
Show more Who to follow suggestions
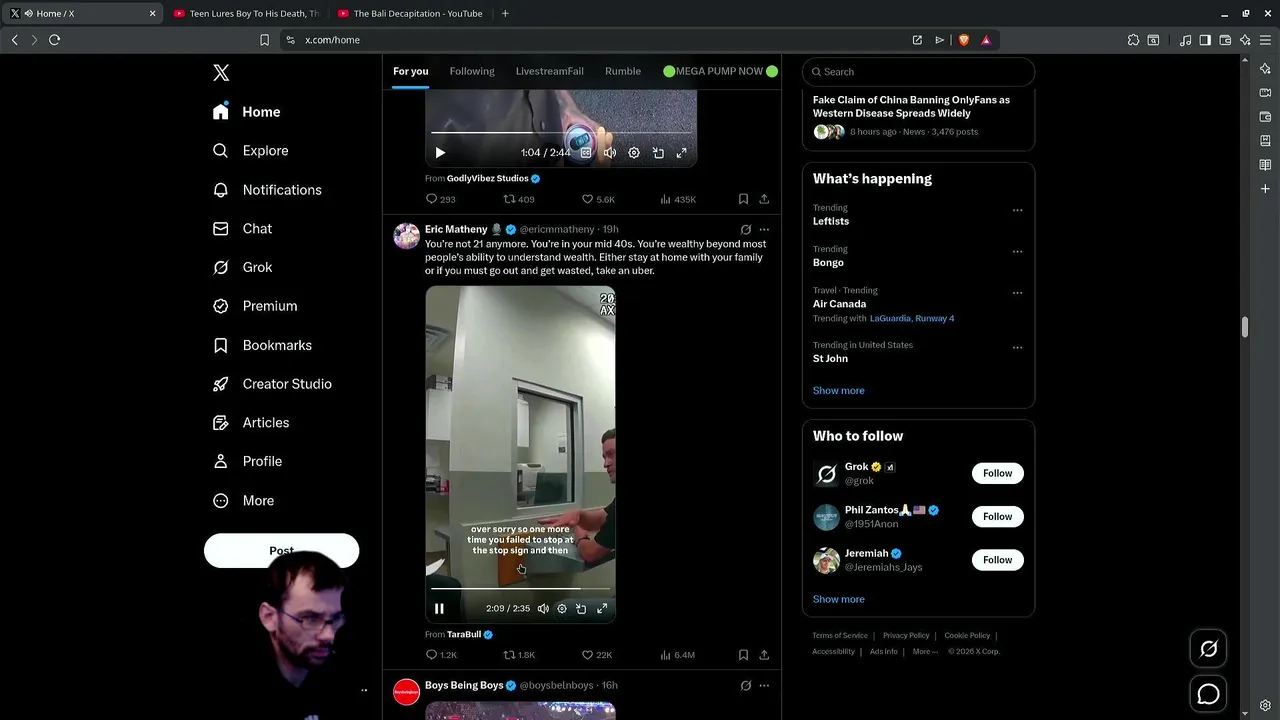[838, 599]
